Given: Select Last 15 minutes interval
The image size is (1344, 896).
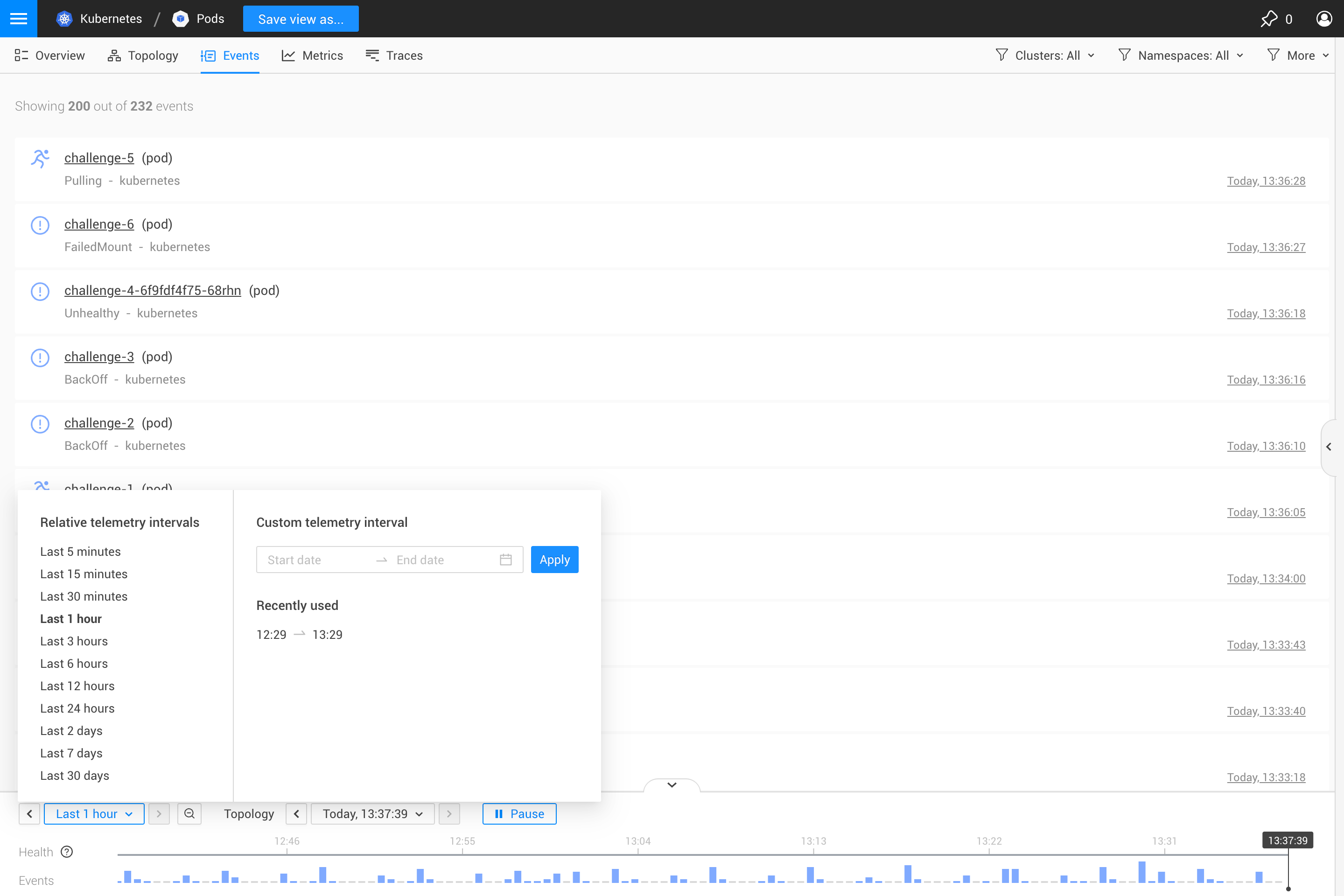Looking at the screenshot, I should (84, 574).
